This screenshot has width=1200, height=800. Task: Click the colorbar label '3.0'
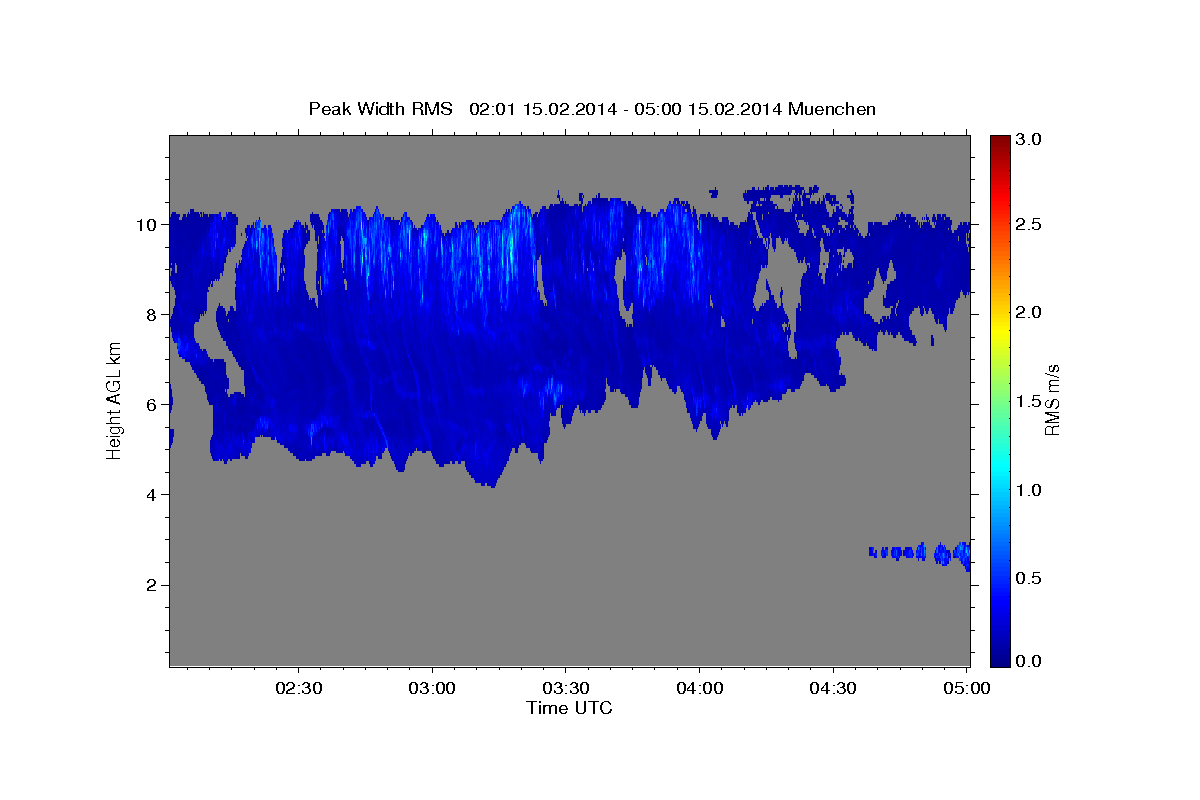pos(1029,140)
